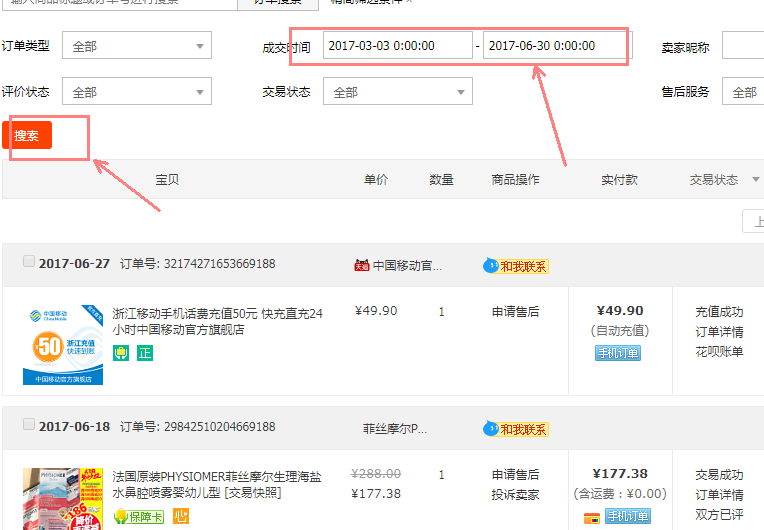Click the [交易快照] snapshot link
This screenshot has width=764, height=530.
[x=253, y=493]
